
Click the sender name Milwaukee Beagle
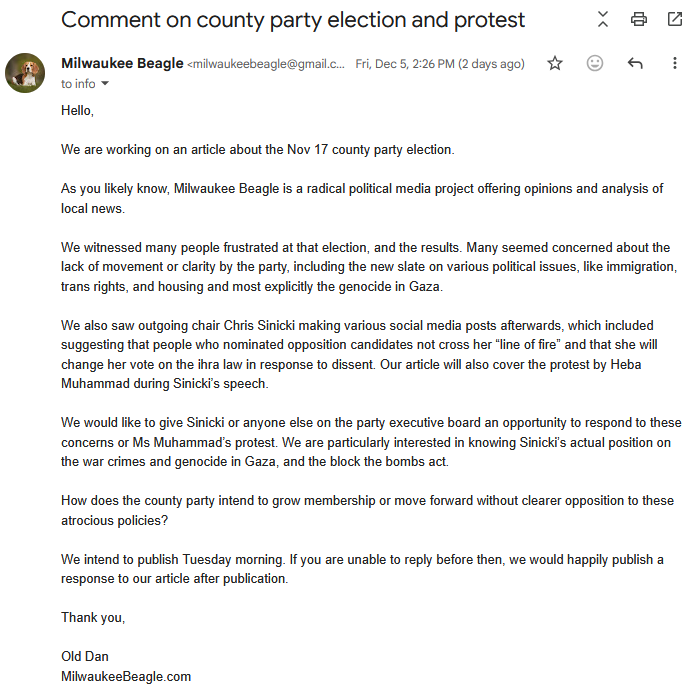click(122, 63)
